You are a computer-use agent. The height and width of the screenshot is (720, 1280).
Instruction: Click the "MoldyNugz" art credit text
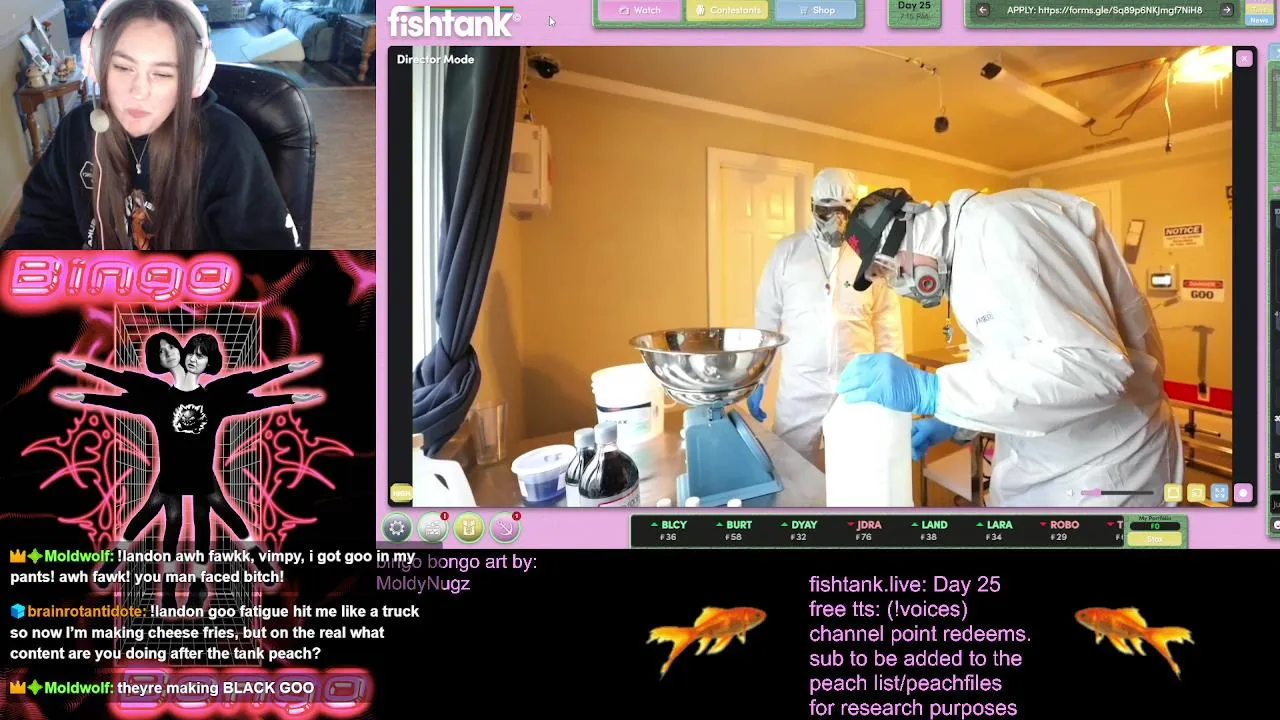click(423, 584)
